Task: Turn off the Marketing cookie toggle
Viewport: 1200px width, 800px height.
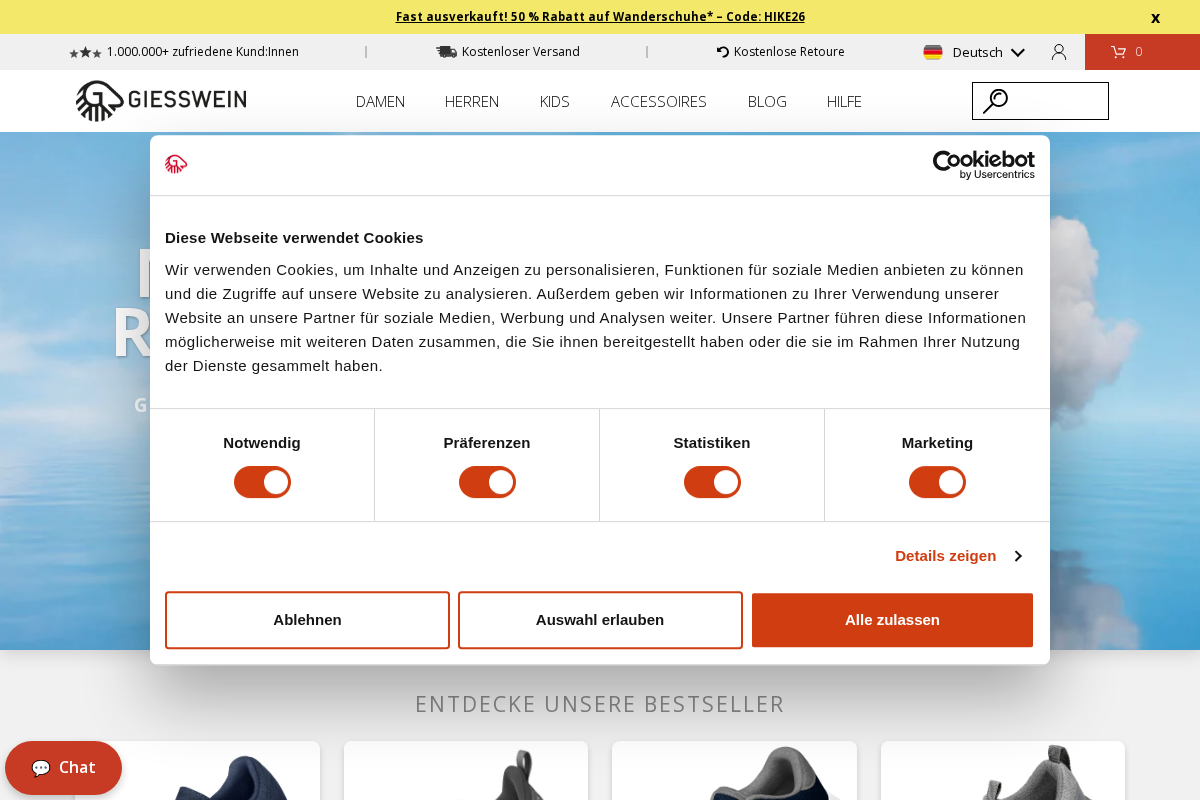Action: (937, 482)
